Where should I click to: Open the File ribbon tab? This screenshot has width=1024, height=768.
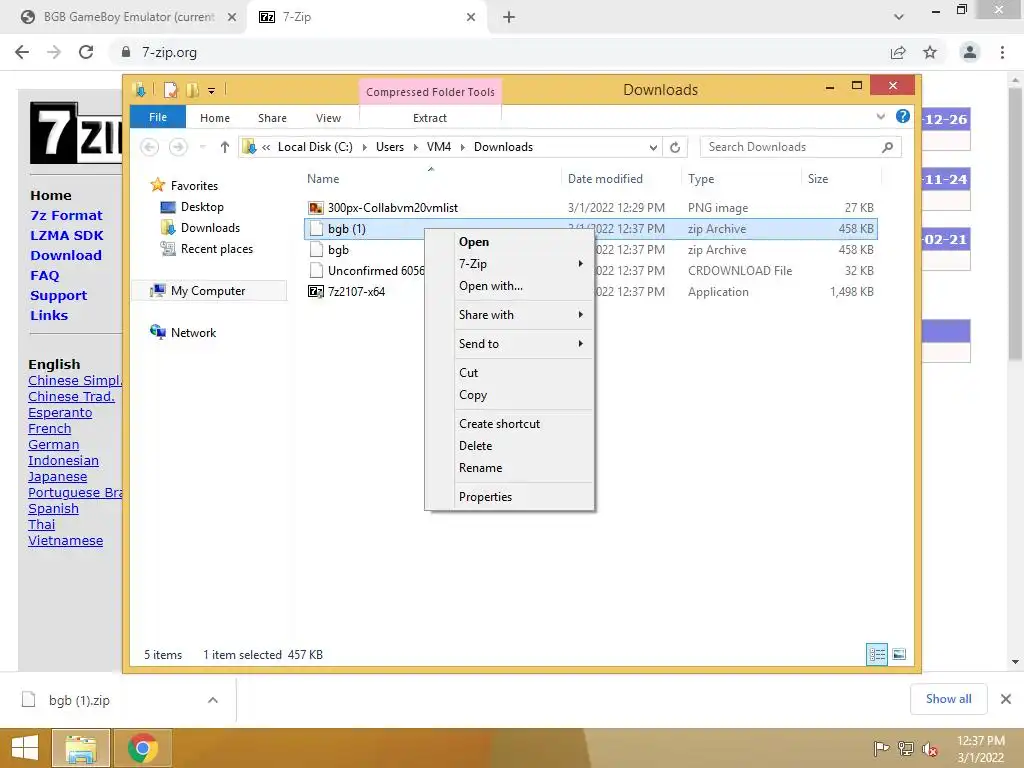pos(158,117)
